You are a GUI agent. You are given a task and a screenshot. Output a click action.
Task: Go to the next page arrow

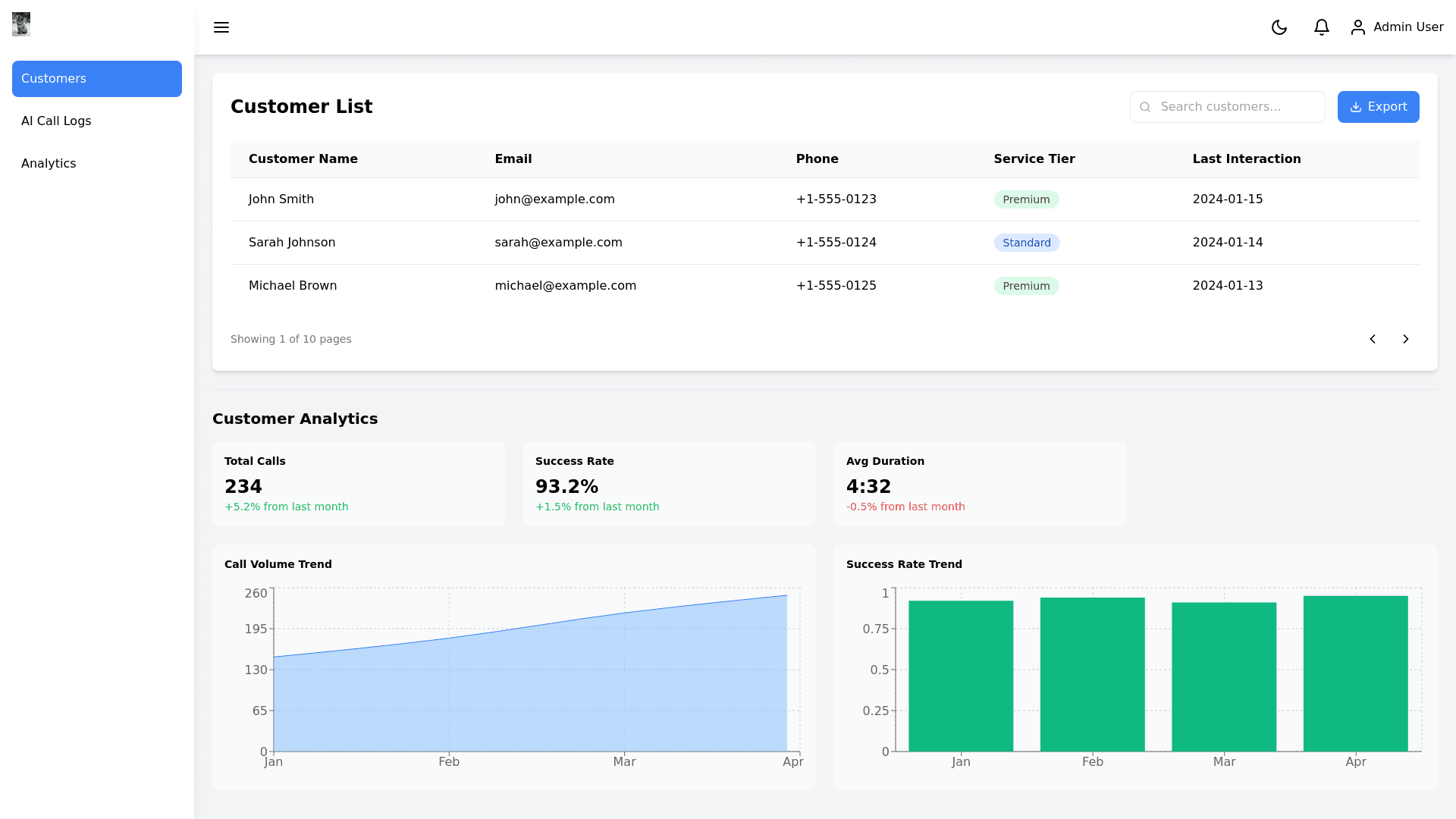[1405, 339]
